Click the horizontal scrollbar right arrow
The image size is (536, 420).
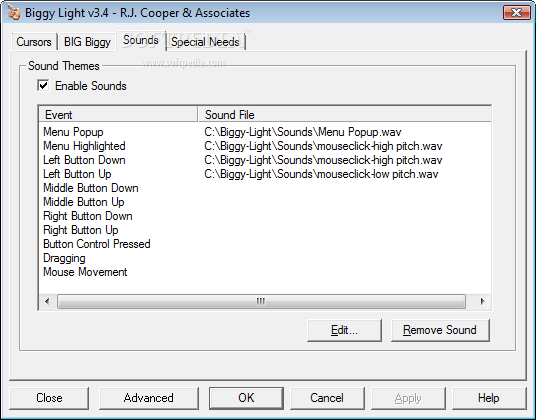[482, 301]
